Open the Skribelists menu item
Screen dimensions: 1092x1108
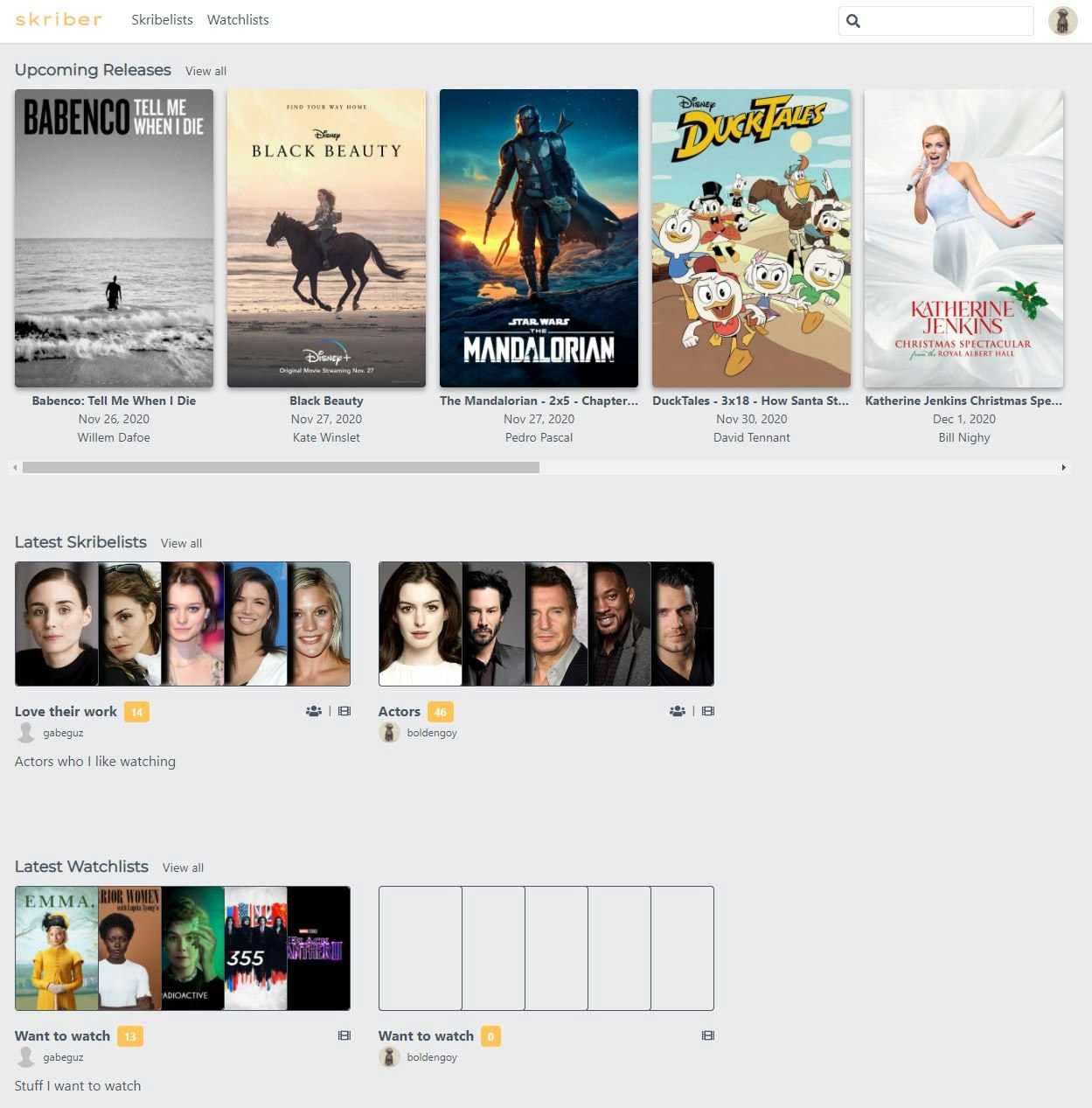click(162, 19)
